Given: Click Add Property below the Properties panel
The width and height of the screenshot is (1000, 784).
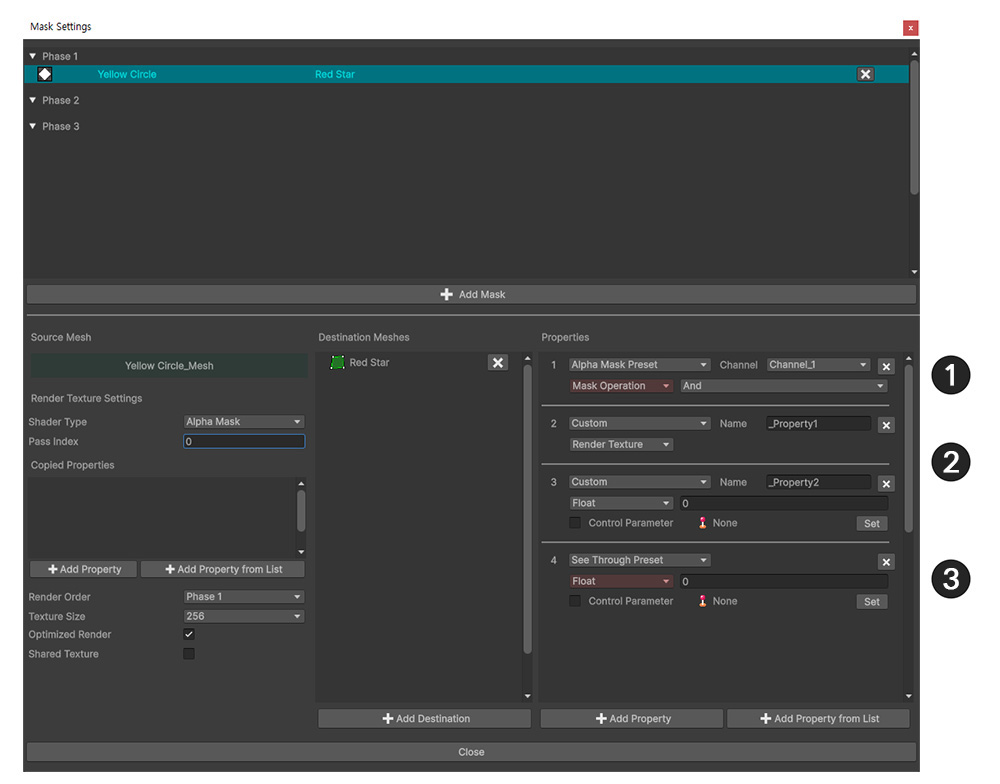Looking at the screenshot, I should [631, 718].
